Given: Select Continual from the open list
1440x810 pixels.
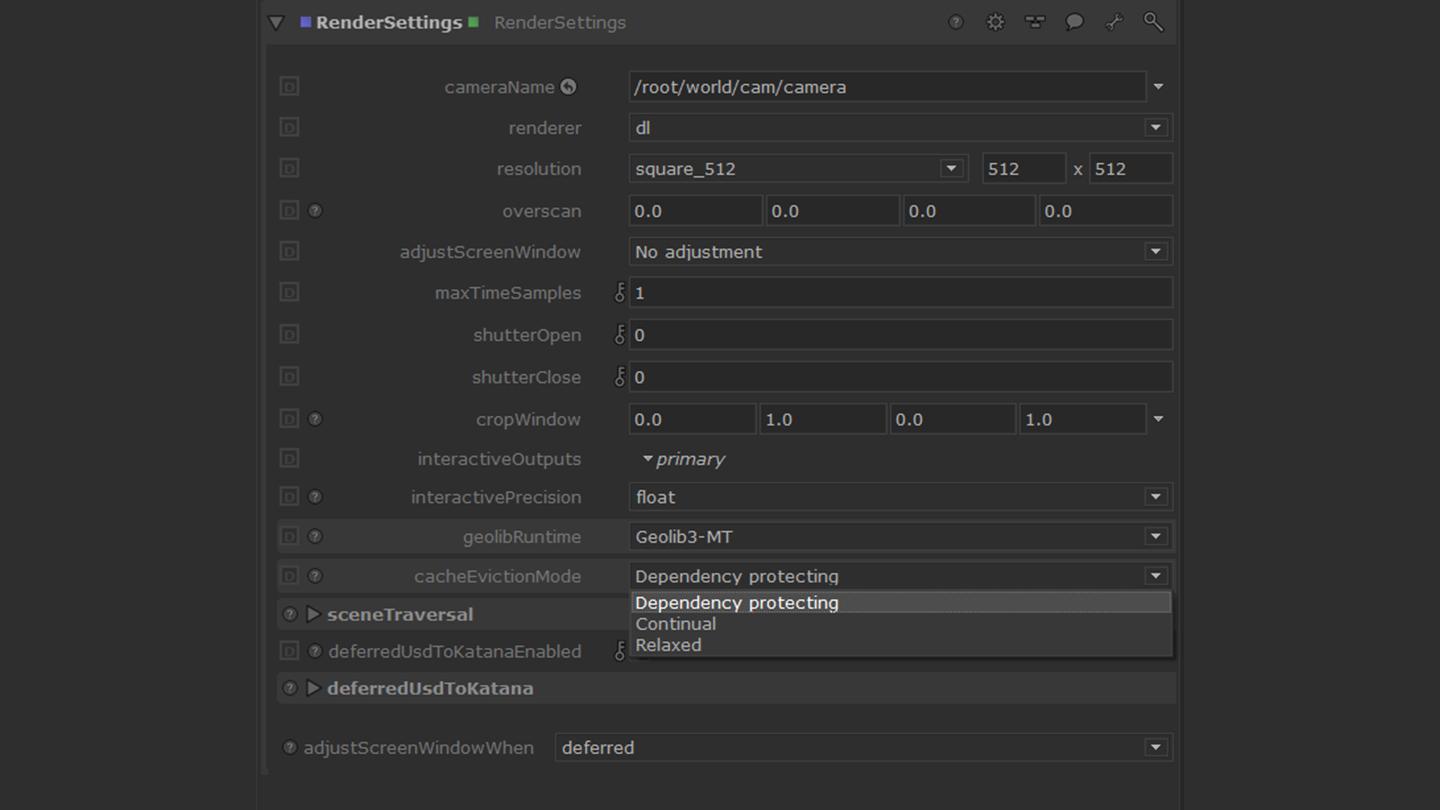Looking at the screenshot, I should [x=676, y=624].
